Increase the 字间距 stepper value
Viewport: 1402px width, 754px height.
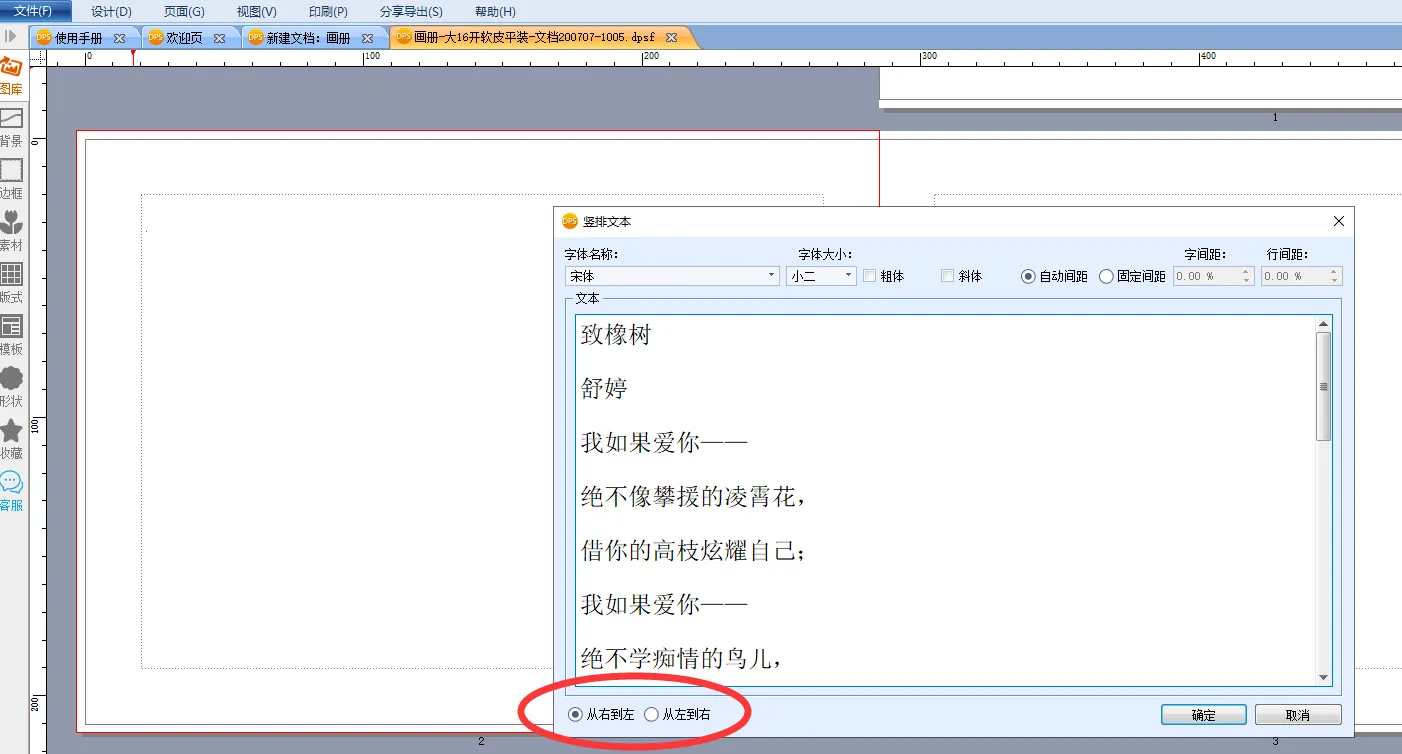1246,271
